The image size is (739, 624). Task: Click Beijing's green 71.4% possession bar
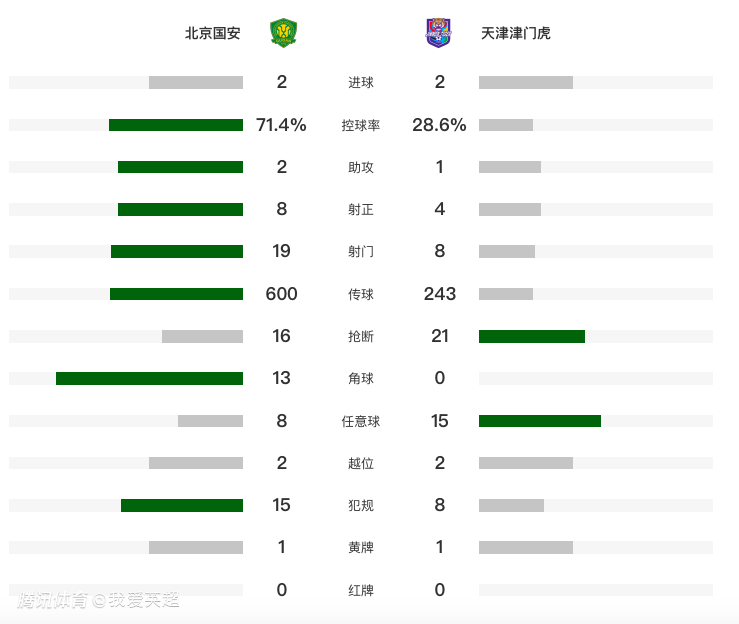coord(176,125)
